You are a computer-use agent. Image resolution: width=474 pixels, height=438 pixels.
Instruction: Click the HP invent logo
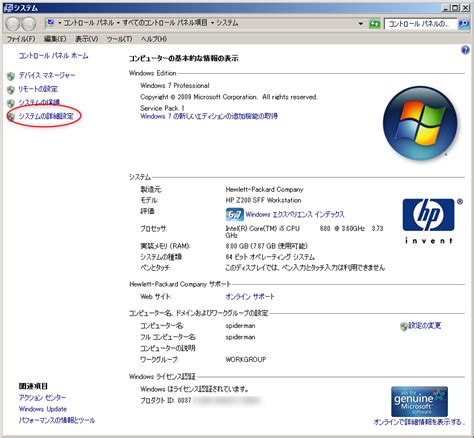pos(432,221)
